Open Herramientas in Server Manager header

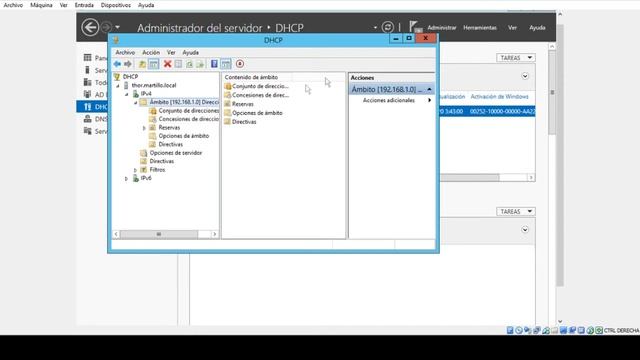(x=480, y=28)
